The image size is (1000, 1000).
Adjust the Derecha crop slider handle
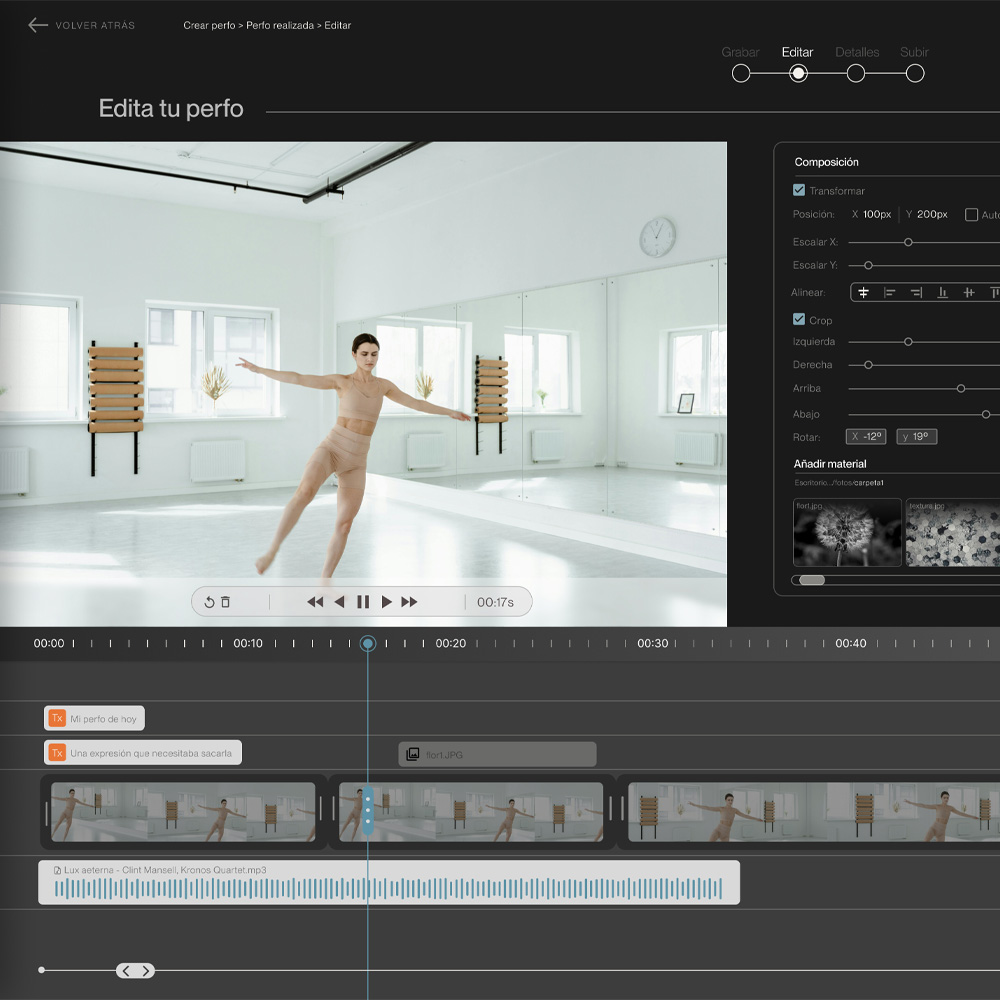[868, 365]
